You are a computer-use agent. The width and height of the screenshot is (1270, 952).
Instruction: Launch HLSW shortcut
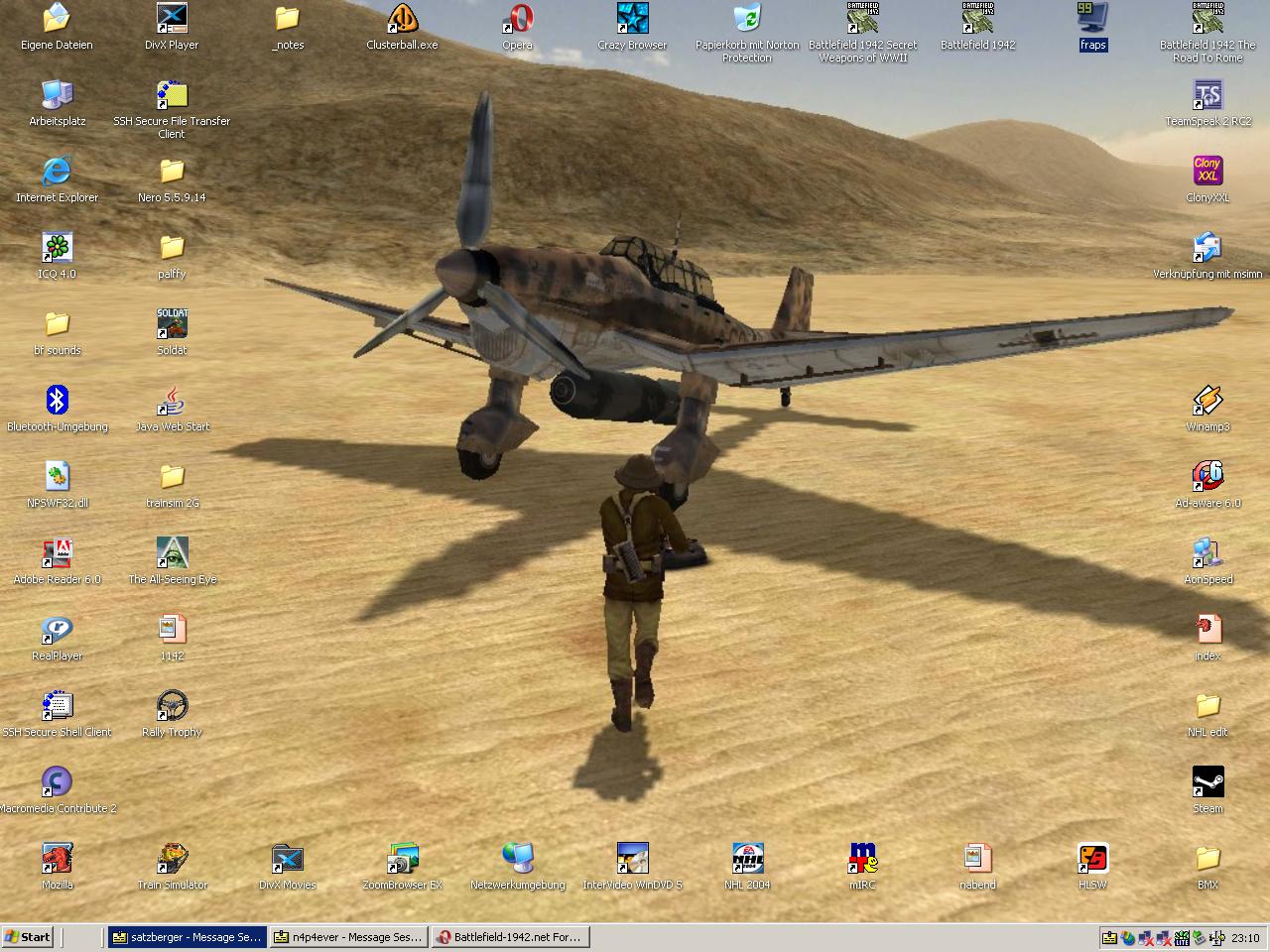tap(1092, 867)
